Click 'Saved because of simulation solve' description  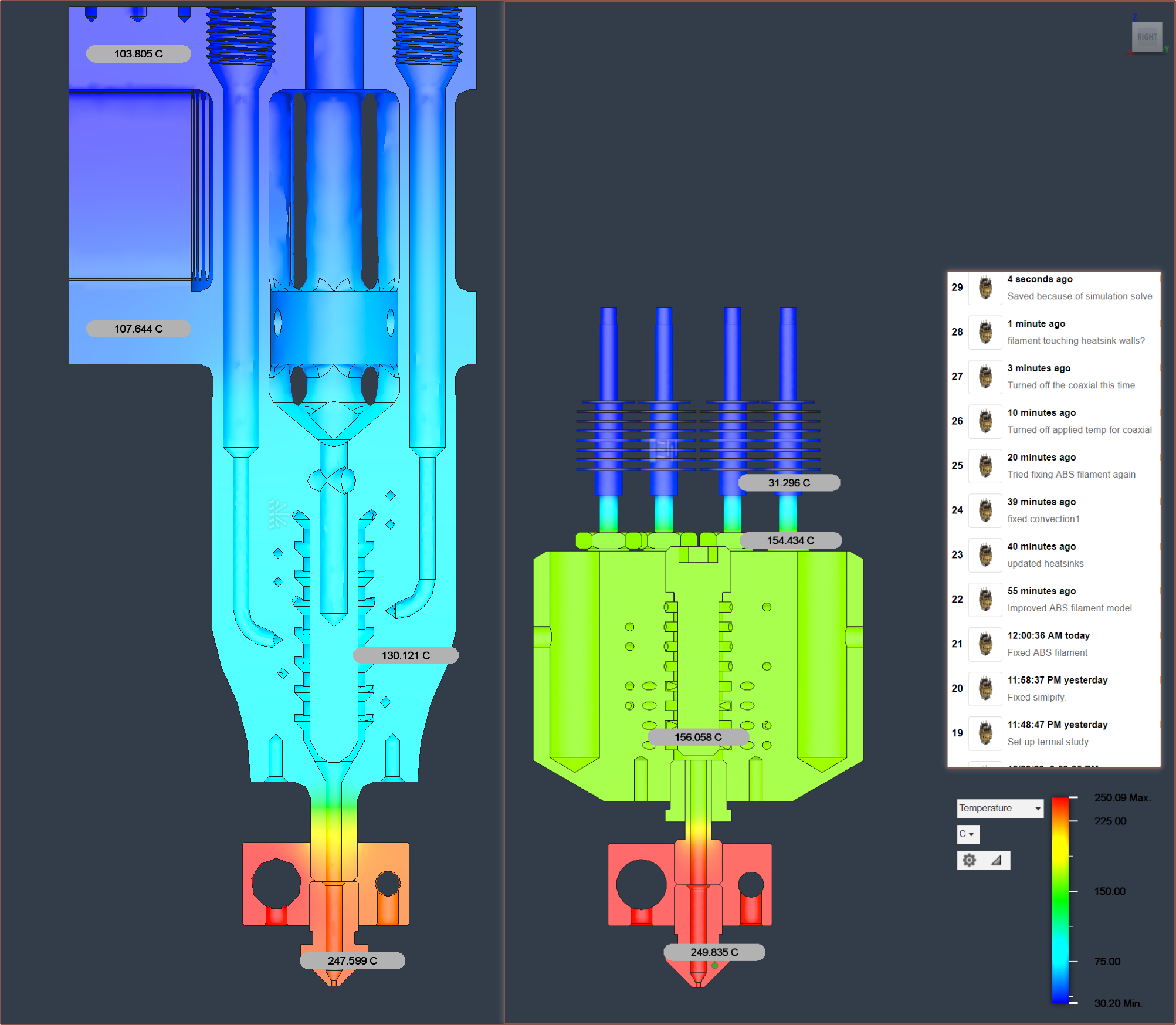pos(1079,296)
